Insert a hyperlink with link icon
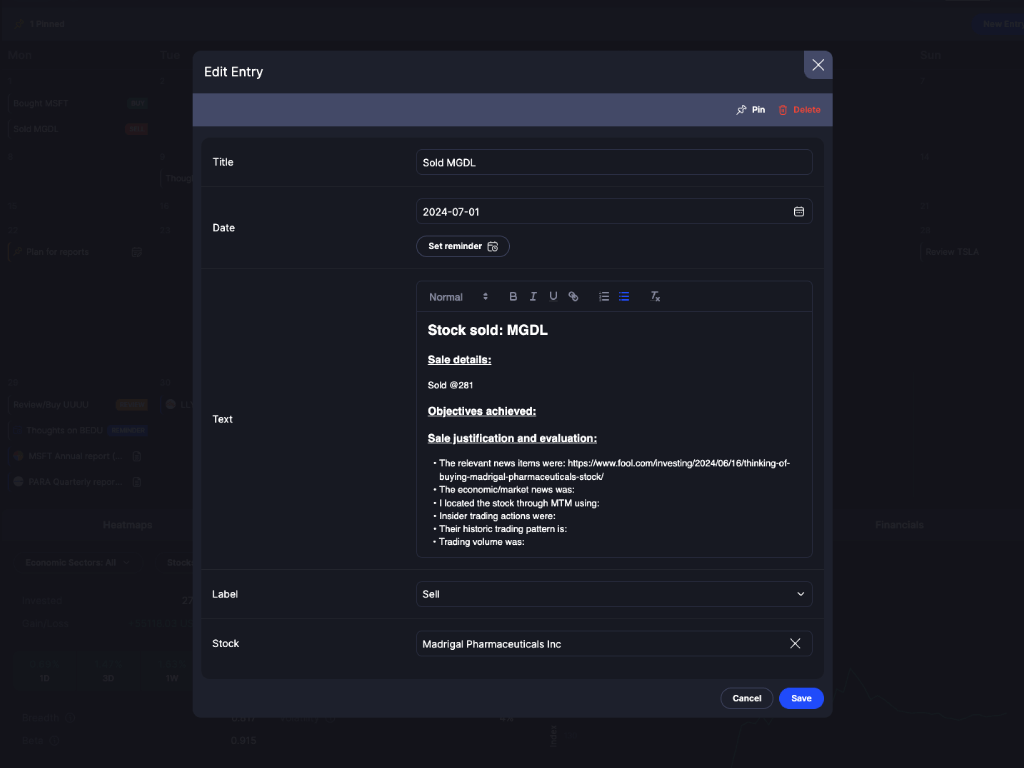This screenshot has height=768, width=1024. pyautogui.click(x=573, y=296)
